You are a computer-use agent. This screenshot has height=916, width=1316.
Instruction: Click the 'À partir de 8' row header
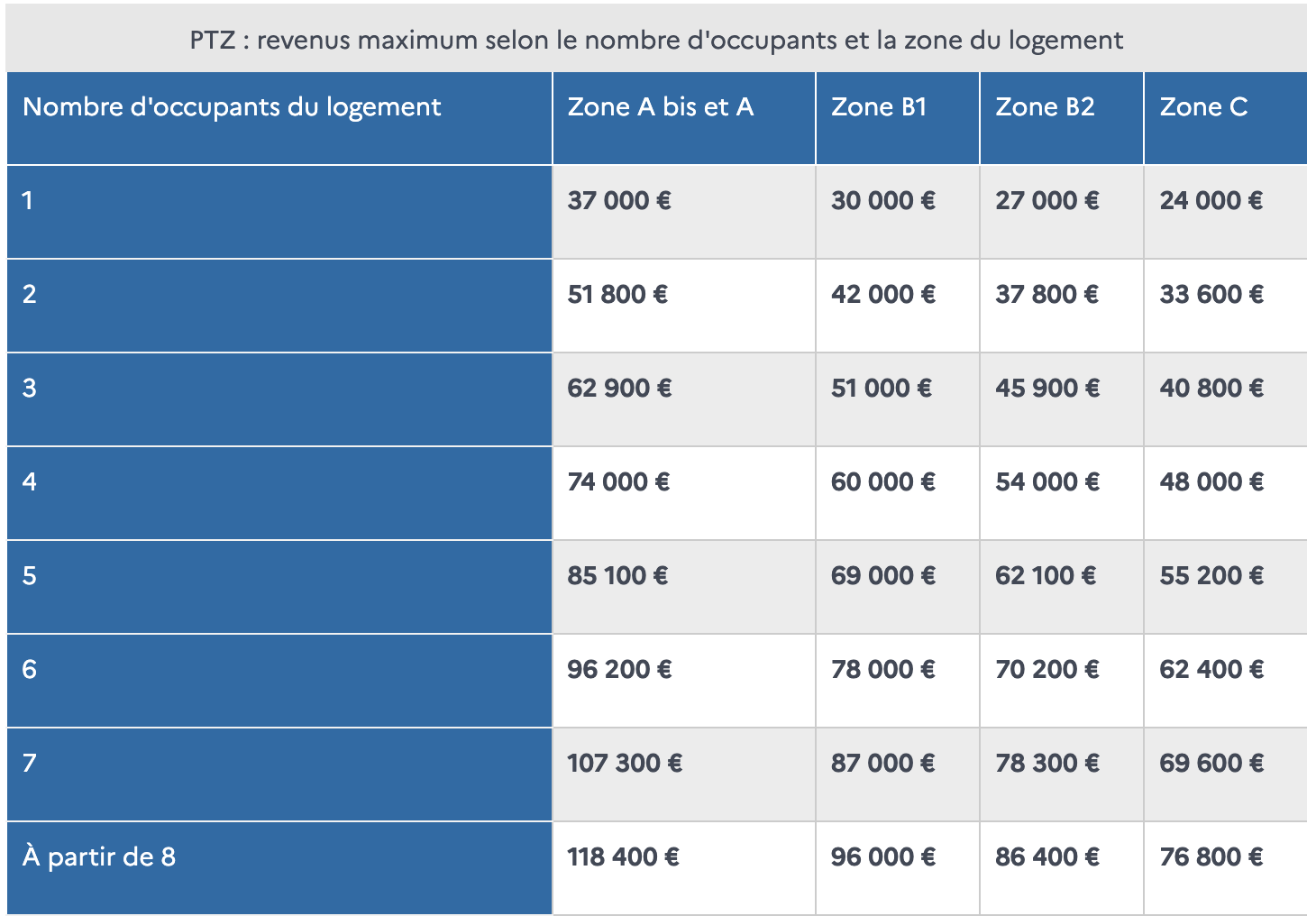(x=279, y=868)
